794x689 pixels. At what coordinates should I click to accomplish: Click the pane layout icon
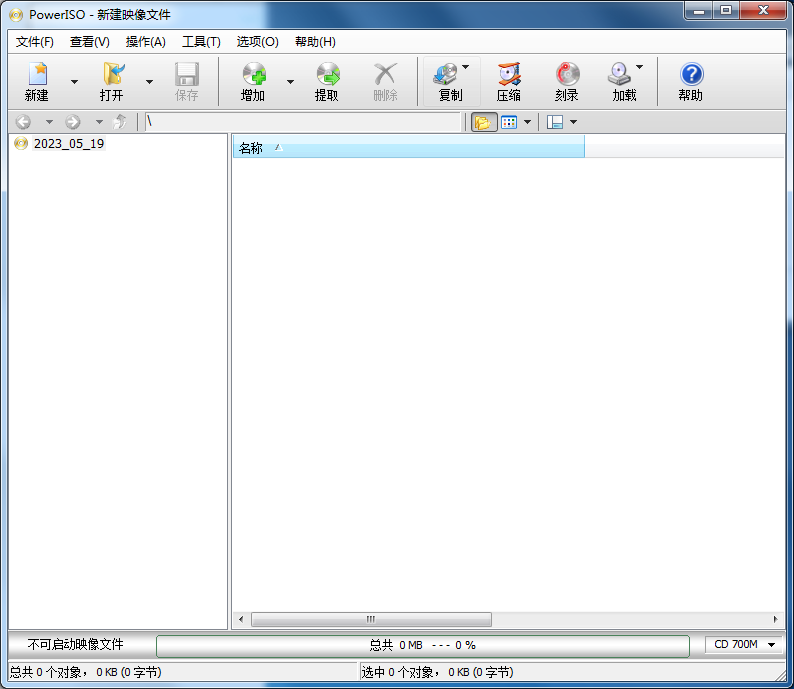coord(555,122)
